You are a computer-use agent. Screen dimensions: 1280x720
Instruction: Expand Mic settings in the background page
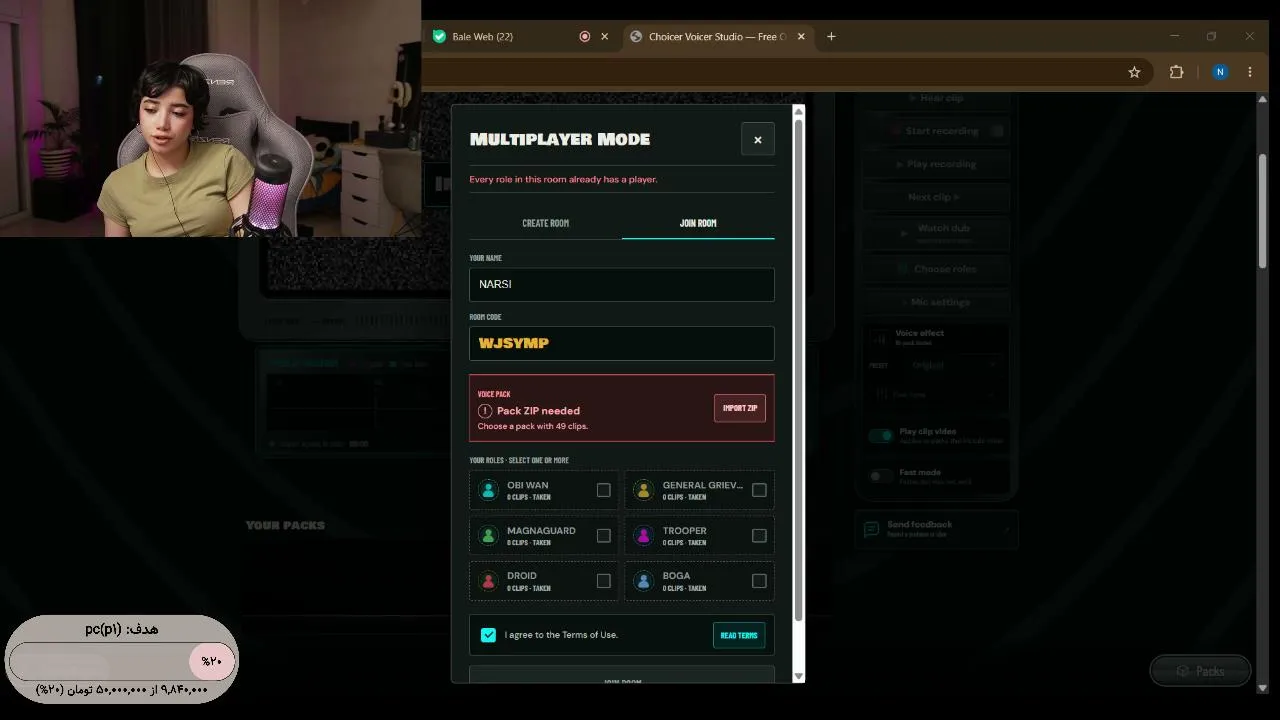(x=935, y=302)
